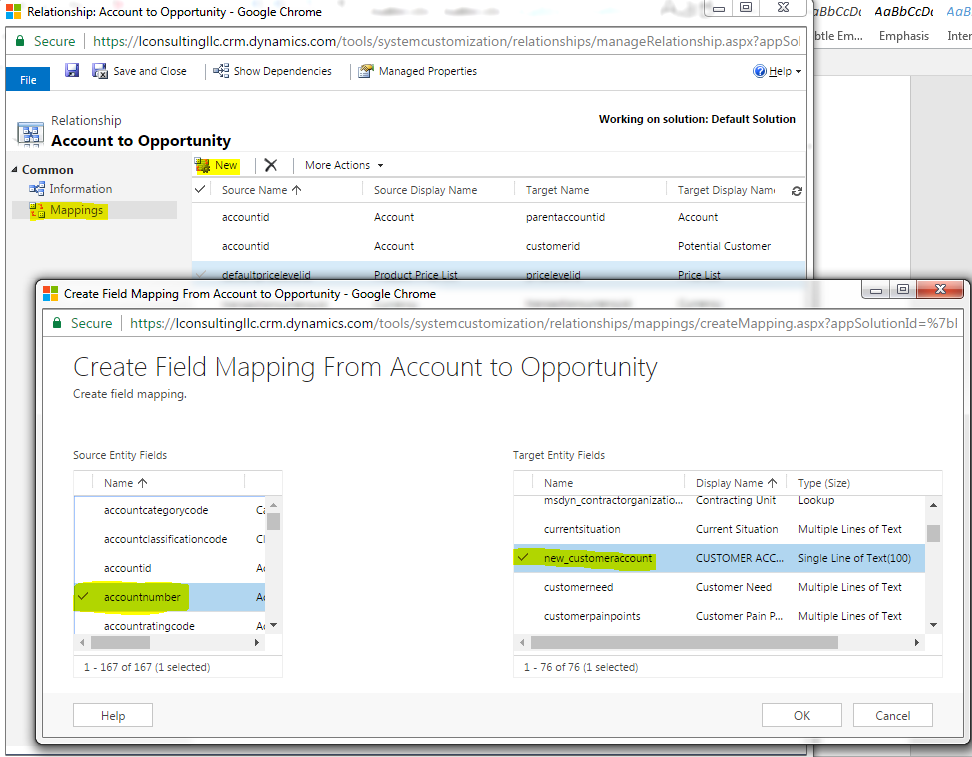Click source list scroll down arrow

273,625
